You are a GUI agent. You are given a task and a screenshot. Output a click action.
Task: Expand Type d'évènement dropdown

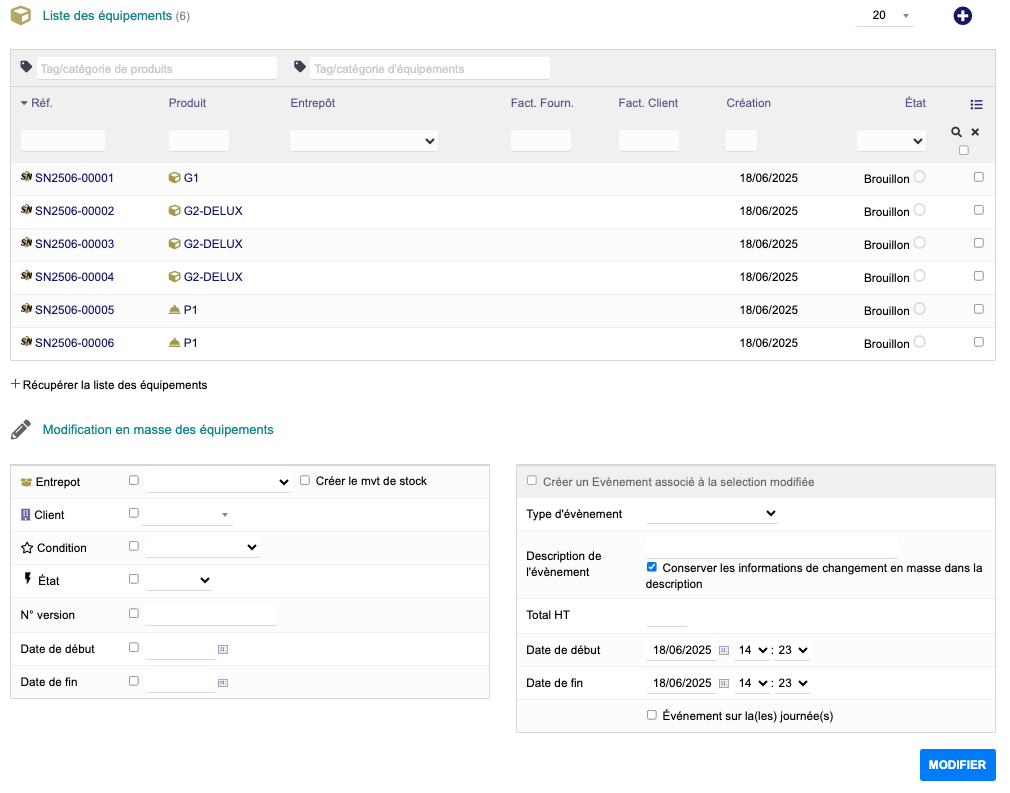(x=712, y=513)
